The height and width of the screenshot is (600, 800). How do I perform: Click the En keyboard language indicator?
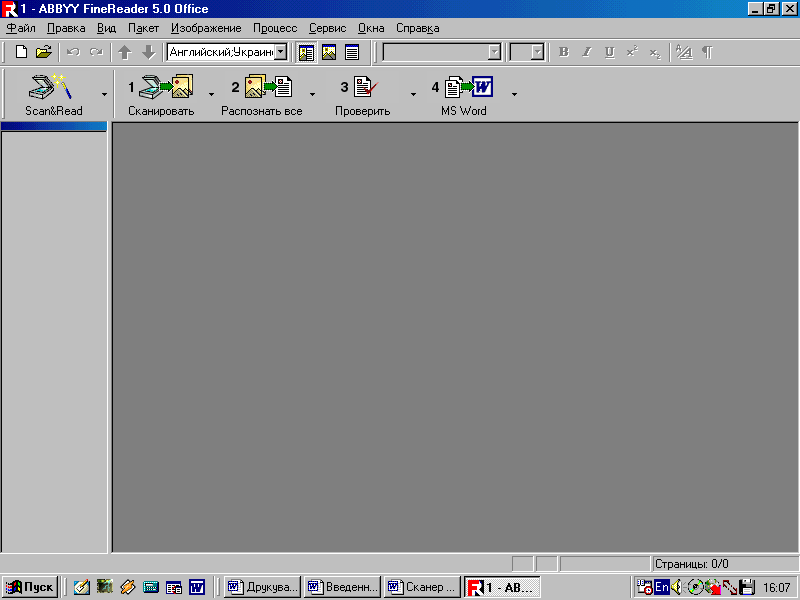(662, 587)
